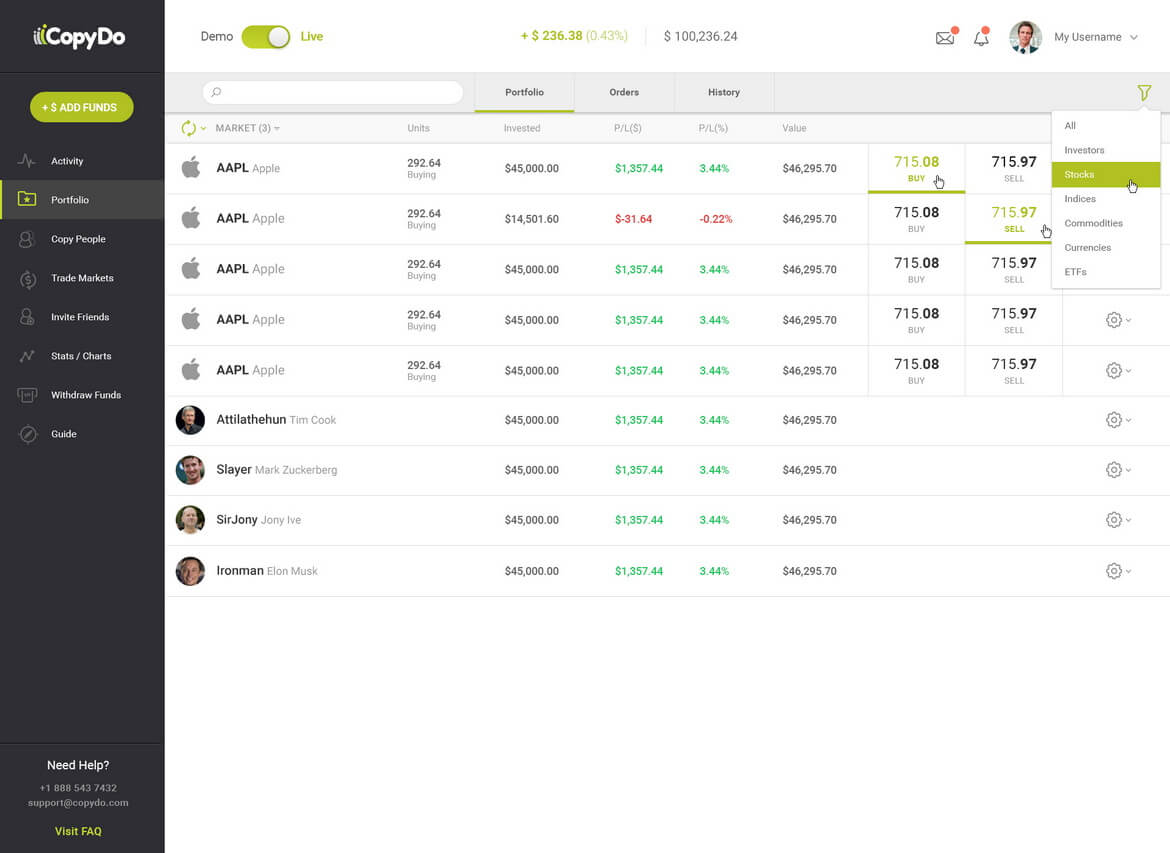The width and height of the screenshot is (1170, 853).
Task: Select Stocks in the filter menu
Action: pos(1106,175)
